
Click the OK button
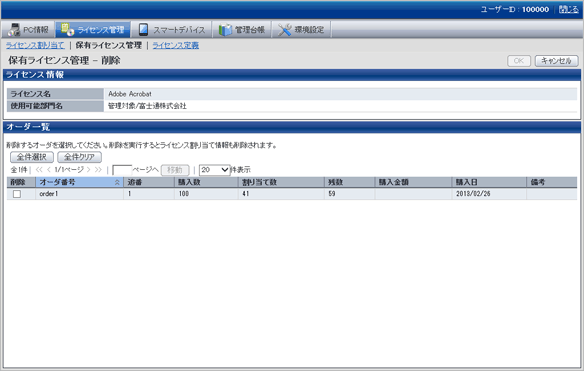click(x=519, y=61)
